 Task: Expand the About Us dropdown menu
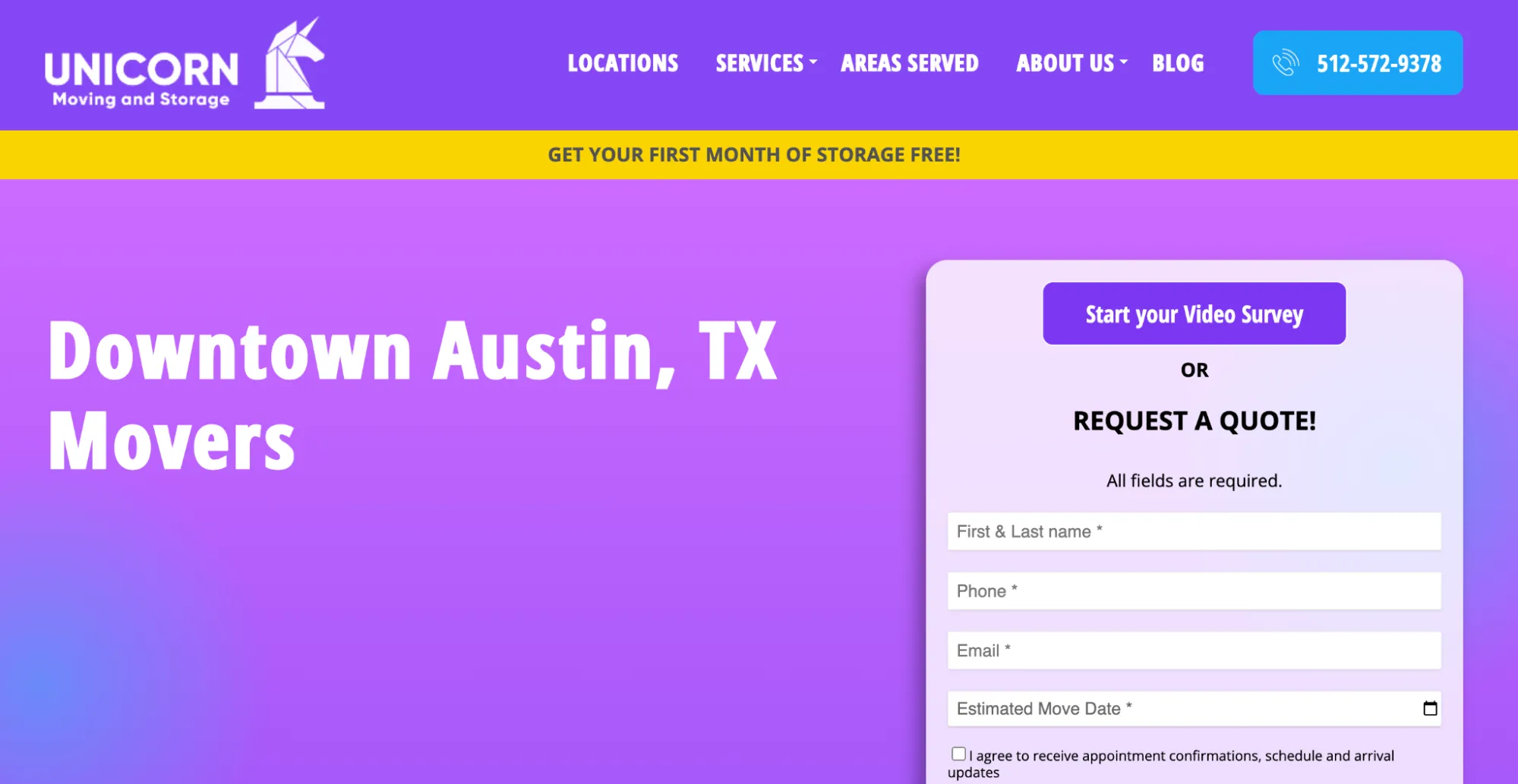pos(1063,64)
